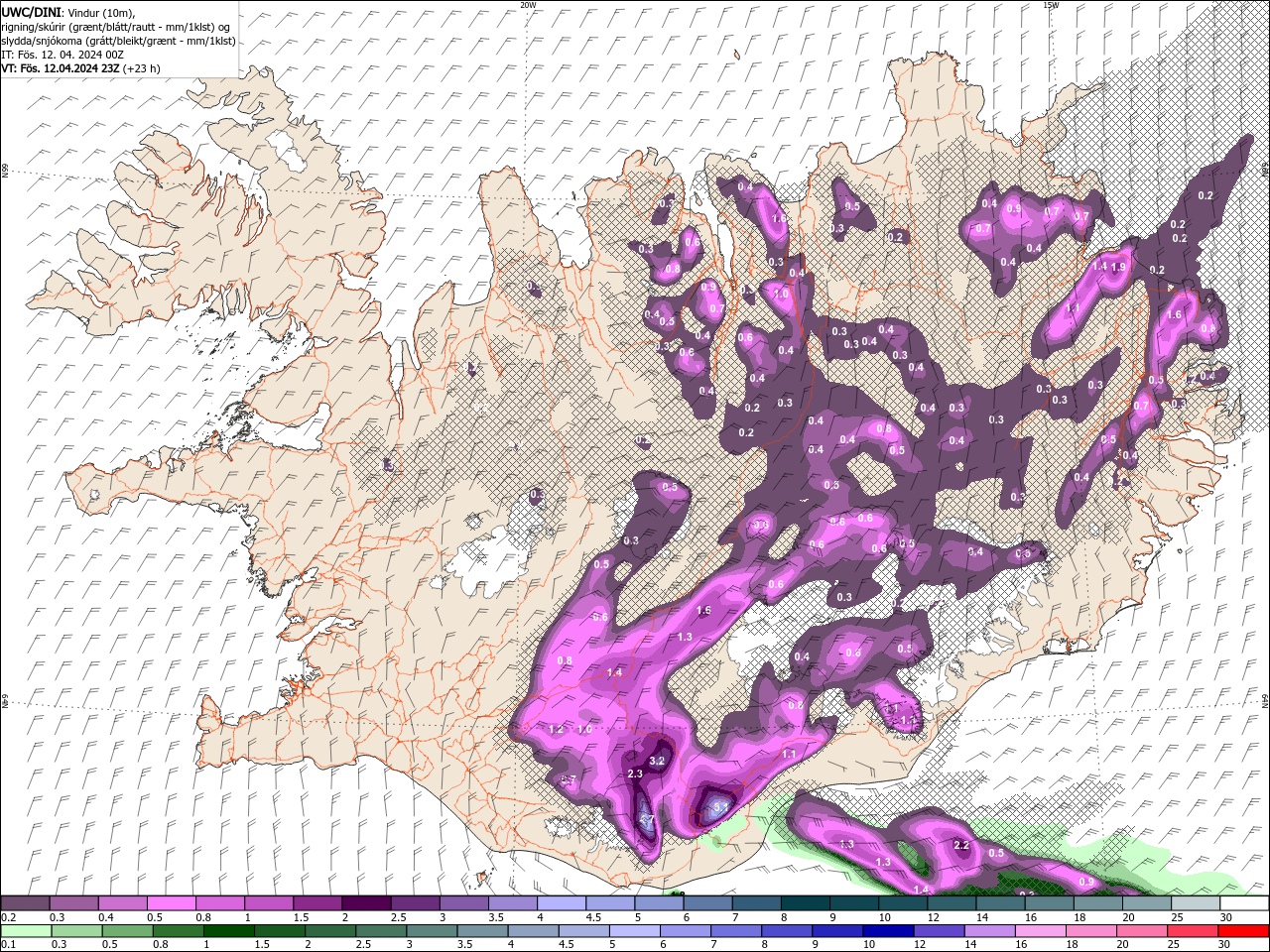
Task: Pick the 2.5–3 rain scale swatch
Action: [x=381, y=930]
